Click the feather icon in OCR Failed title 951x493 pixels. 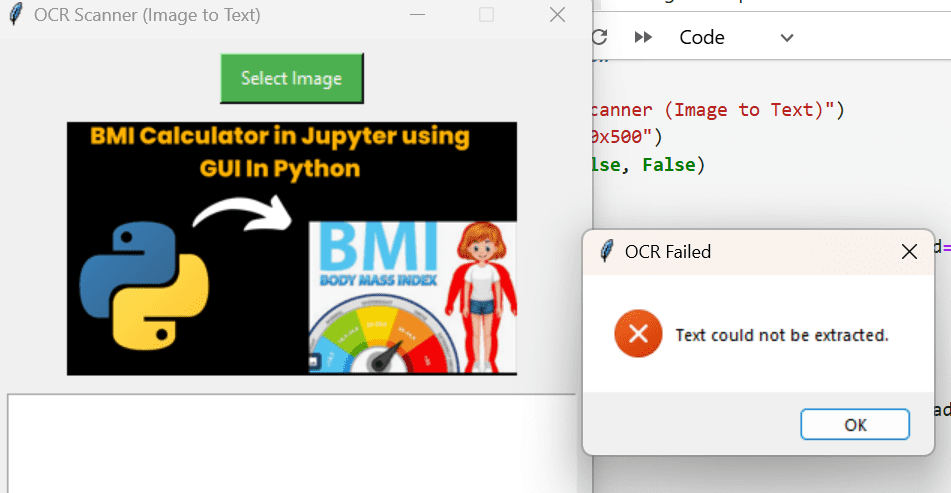(x=606, y=251)
